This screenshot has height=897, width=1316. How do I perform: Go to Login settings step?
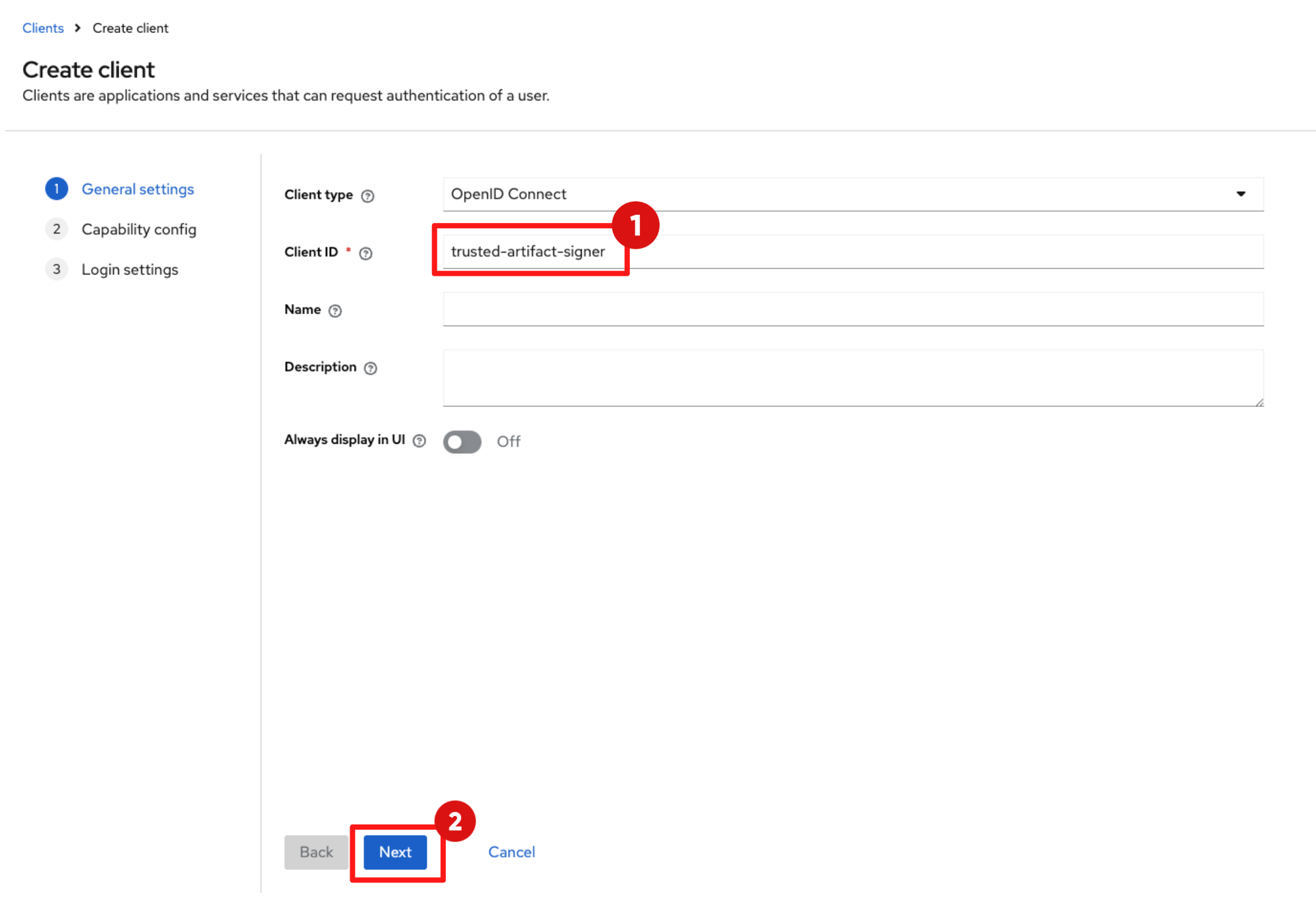coord(130,270)
